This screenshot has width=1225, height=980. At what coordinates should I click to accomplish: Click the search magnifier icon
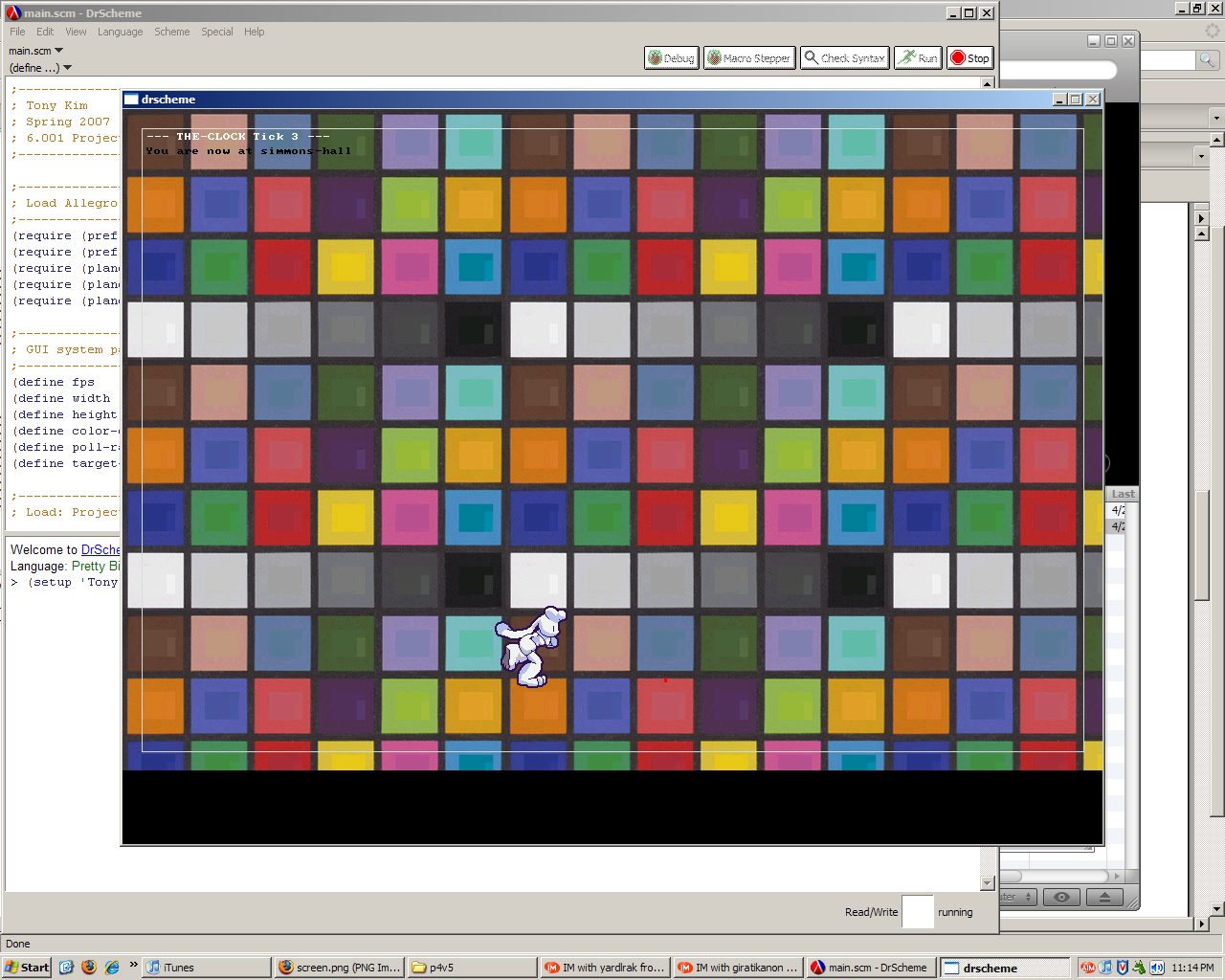pyautogui.click(x=1207, y=60)
